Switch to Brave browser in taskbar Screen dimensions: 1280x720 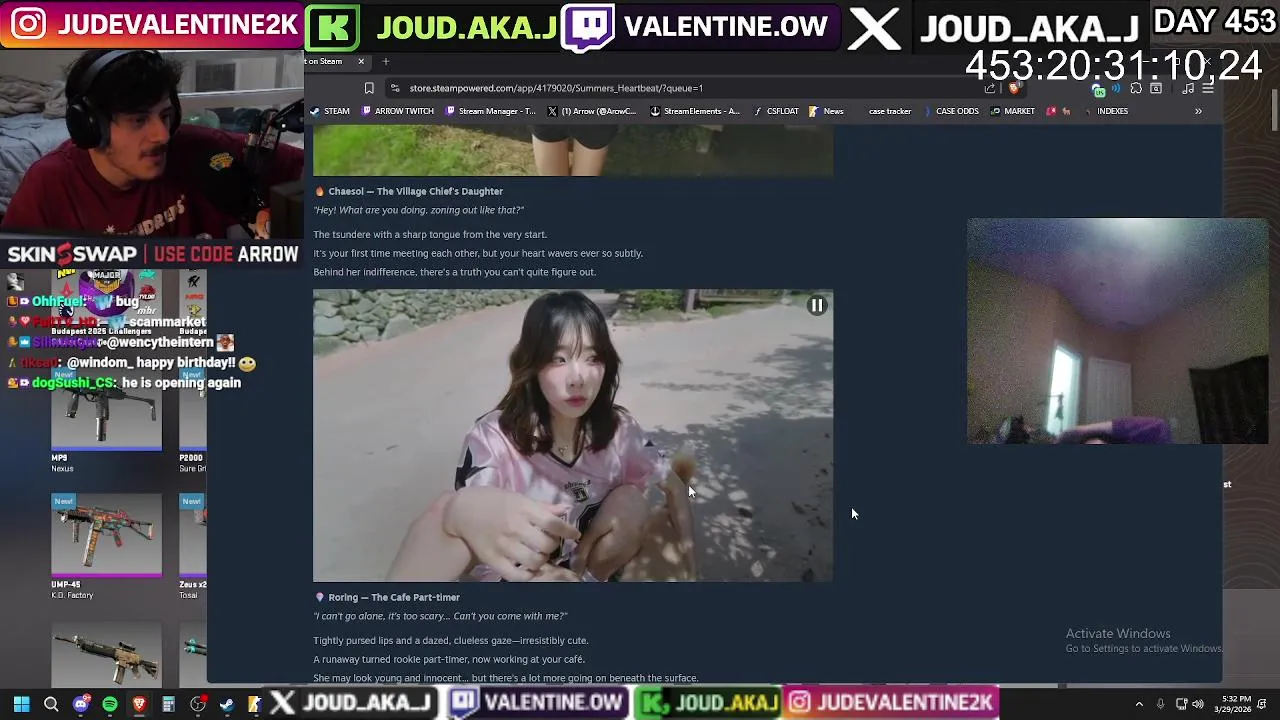[x=139, y=704]
